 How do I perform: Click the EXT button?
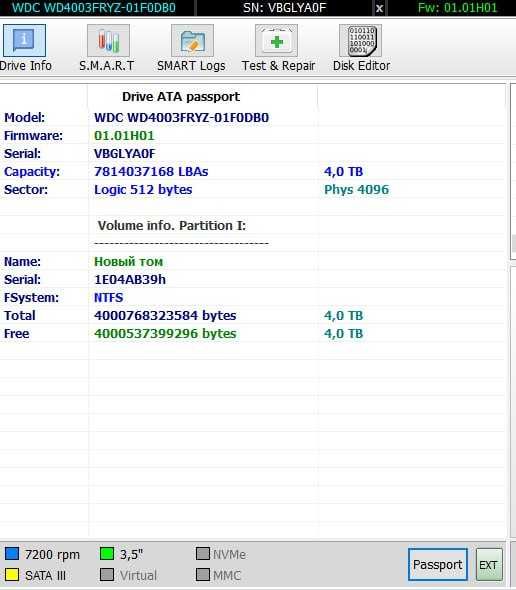coord(489,565)
